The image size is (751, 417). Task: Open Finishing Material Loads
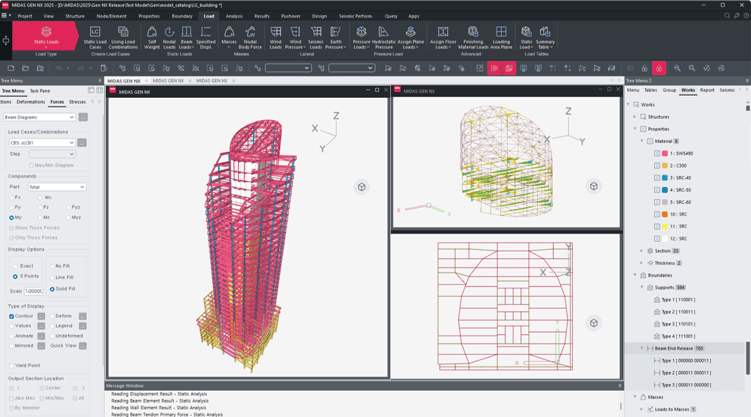coord(473,37)
